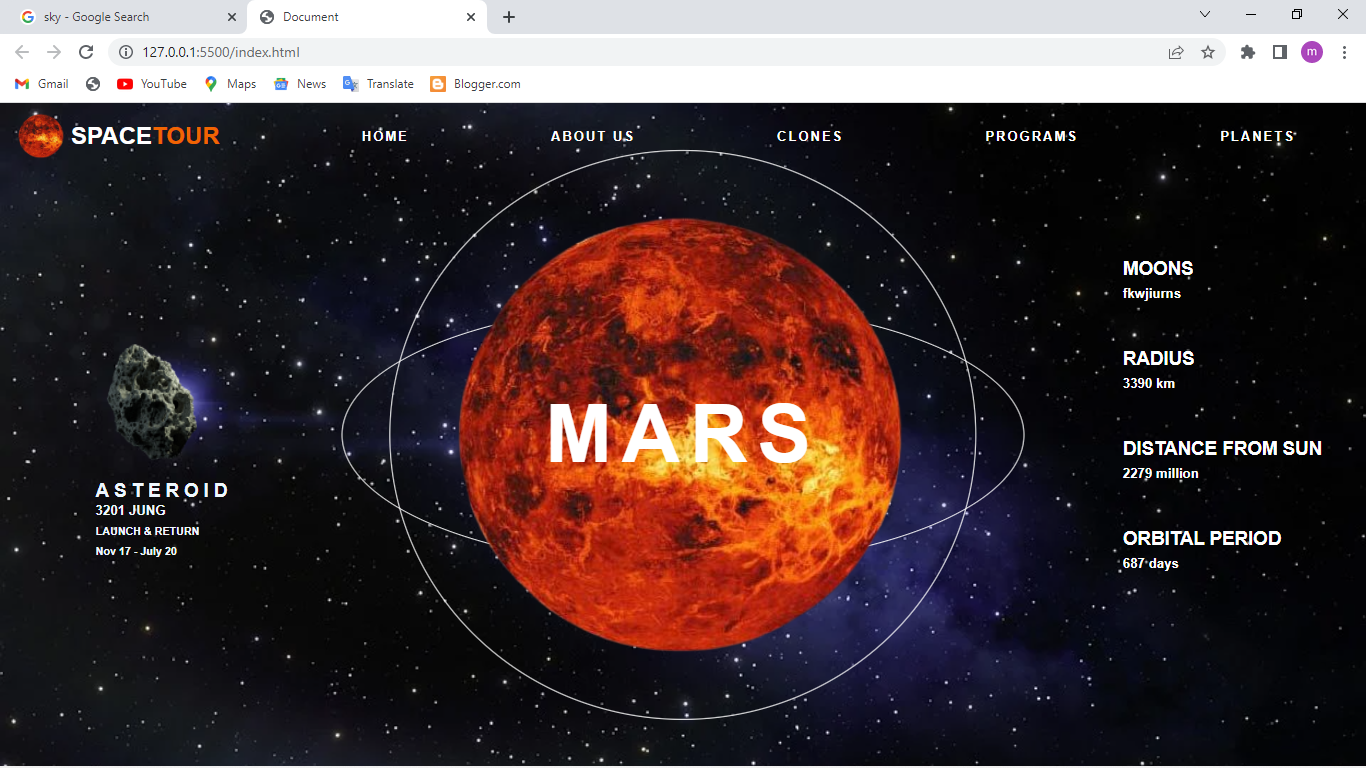Close the Document tab
Screen dimensions: 1366x768
pyautogui.click(x=471, y=17)
